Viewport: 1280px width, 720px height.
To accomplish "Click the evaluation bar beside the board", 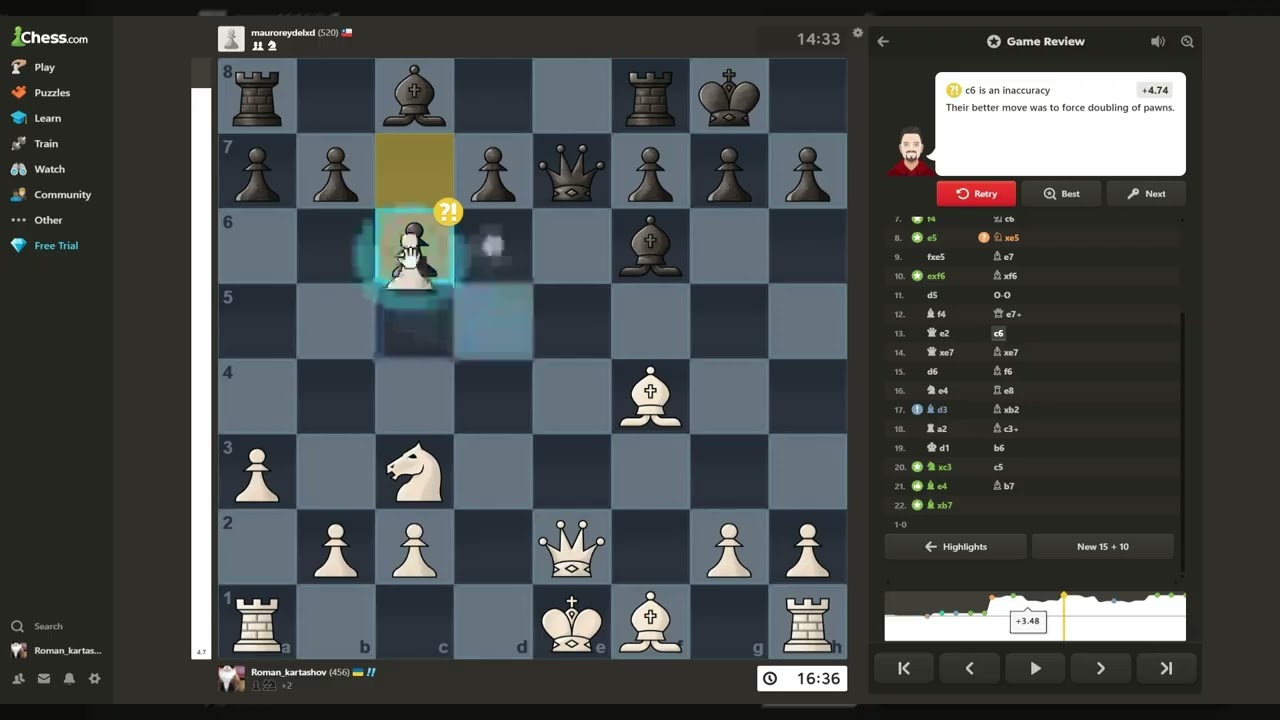I will coord(201,359).
